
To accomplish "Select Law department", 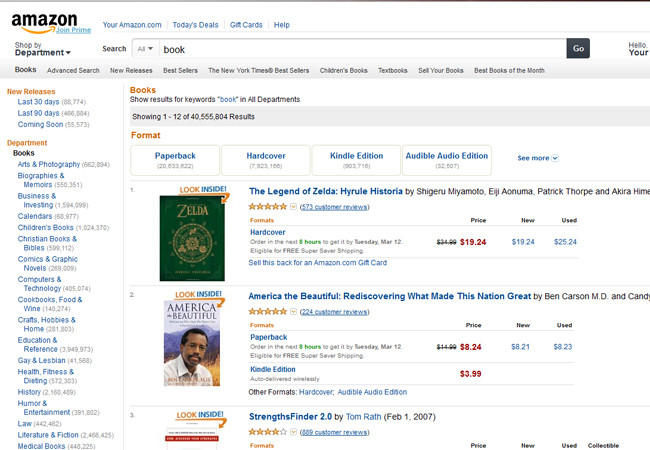I will [x=24, y=423].
